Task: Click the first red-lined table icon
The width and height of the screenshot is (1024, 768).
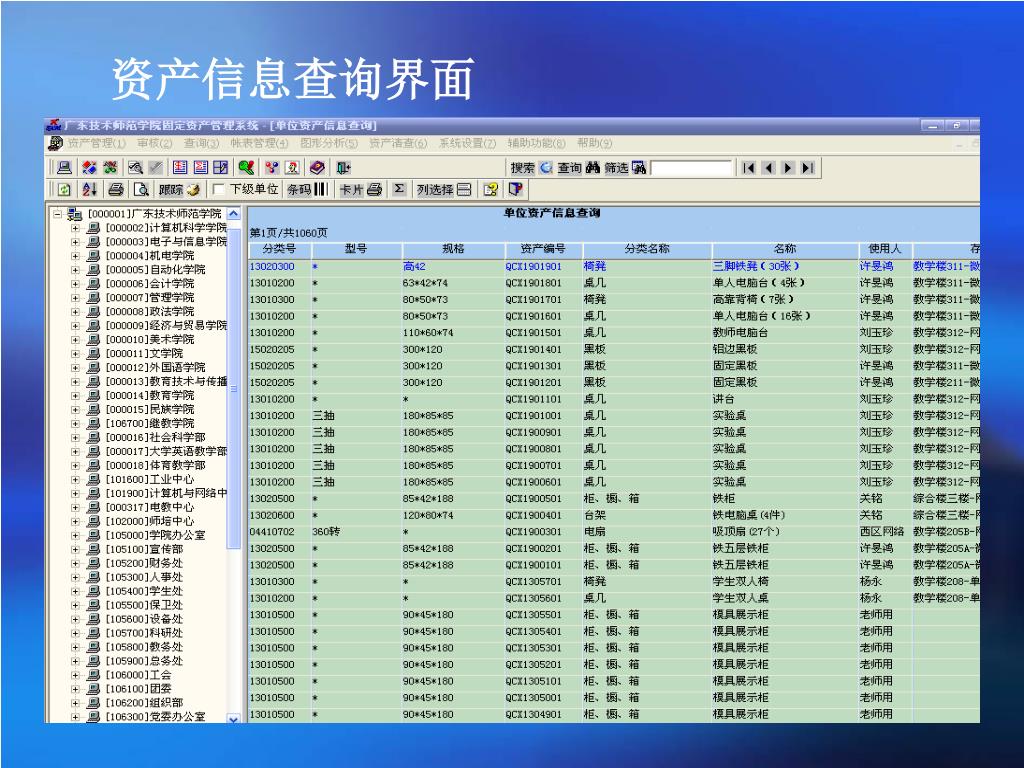Action: click(180, 168)
